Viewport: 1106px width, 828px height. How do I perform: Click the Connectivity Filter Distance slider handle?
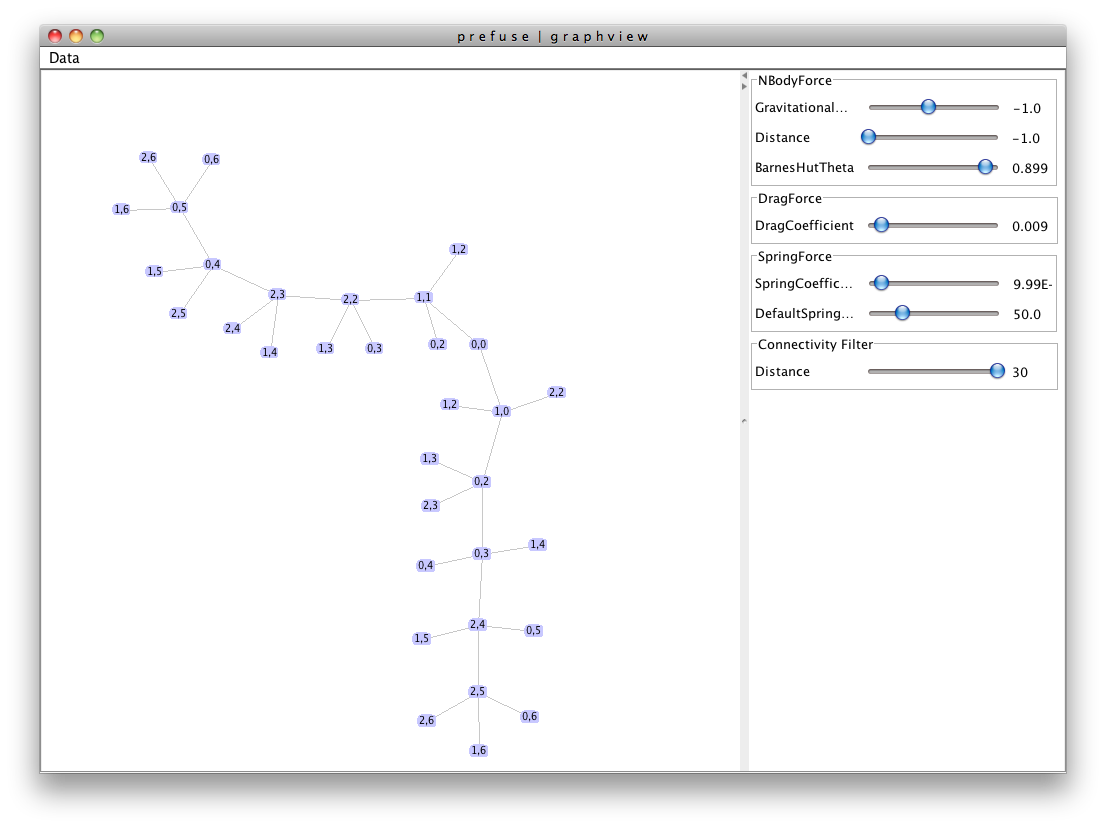tap(997, 371)
